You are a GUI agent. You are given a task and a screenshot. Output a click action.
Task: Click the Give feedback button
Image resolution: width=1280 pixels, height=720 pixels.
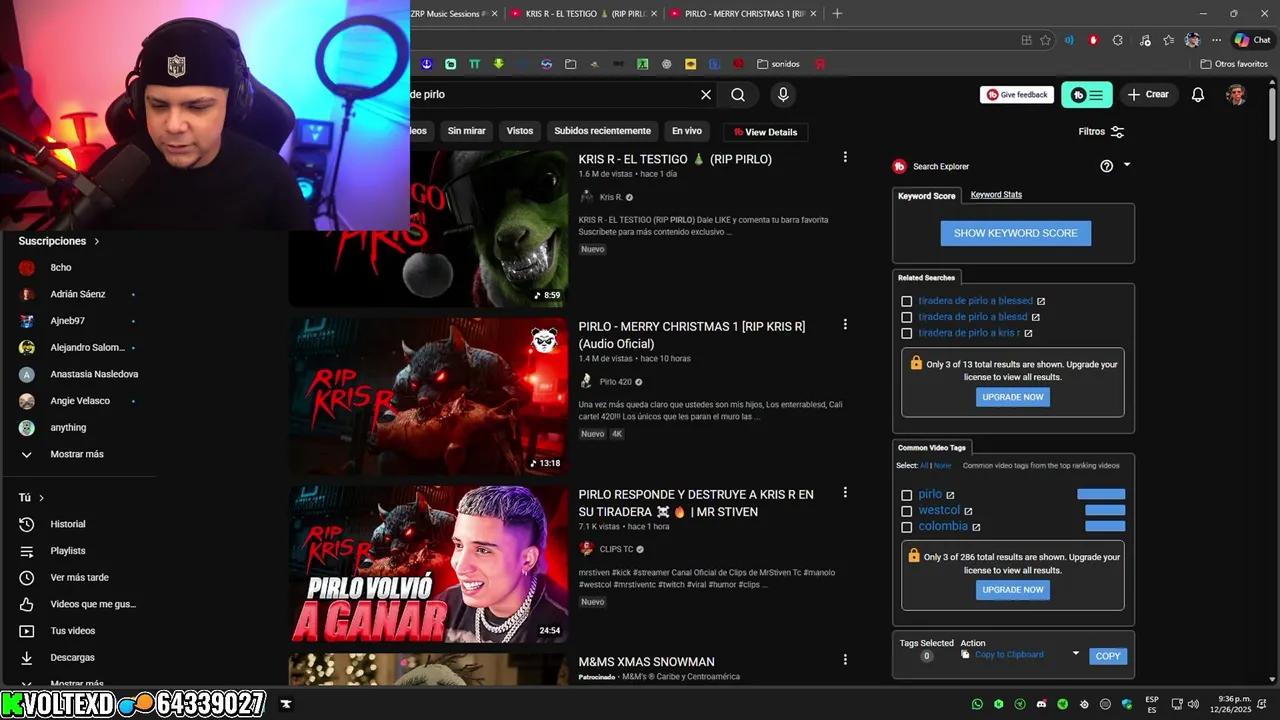1017,95
